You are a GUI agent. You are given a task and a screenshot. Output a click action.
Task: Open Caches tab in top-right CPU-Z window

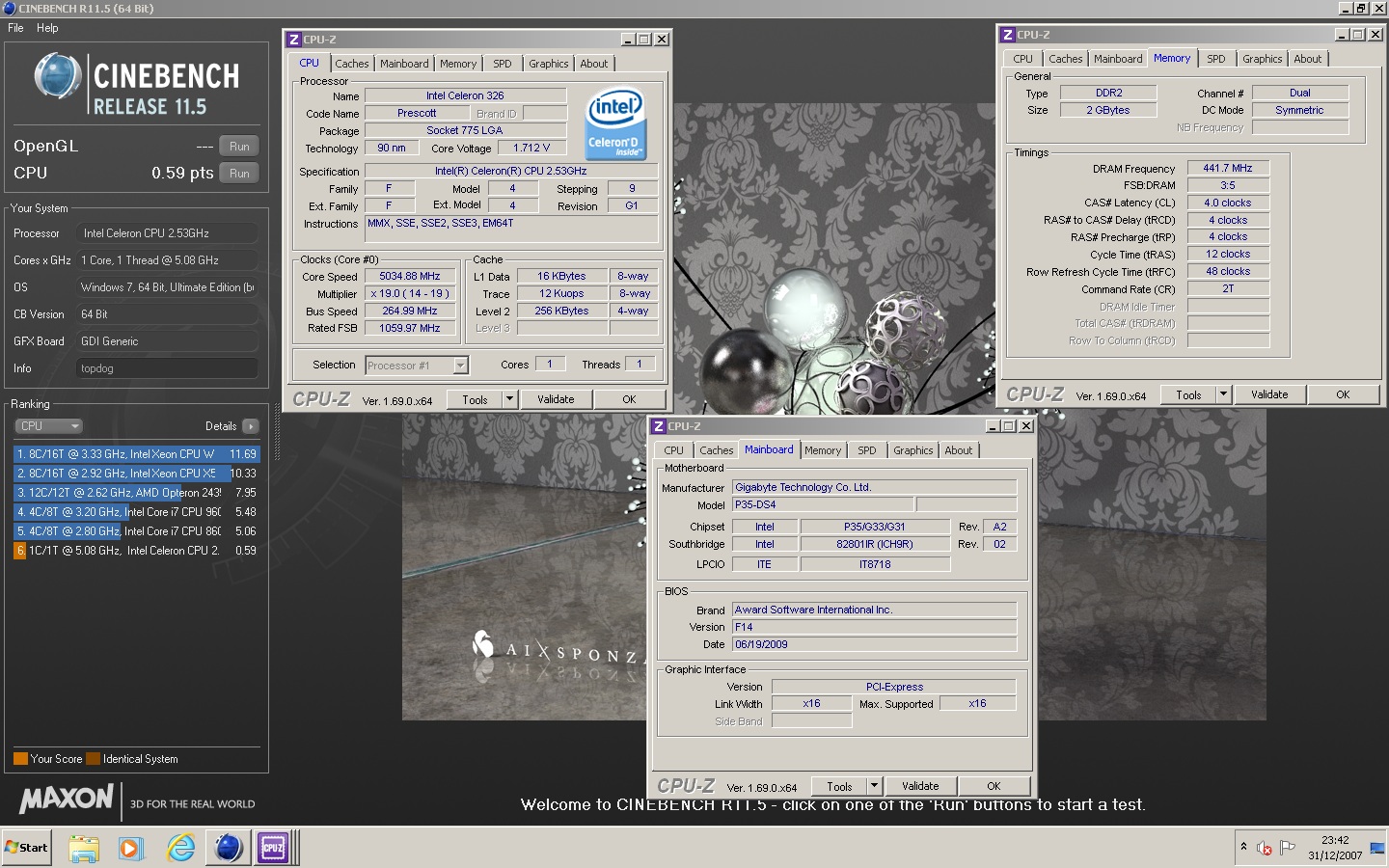pyautogui.click(x=1066, y=59)
